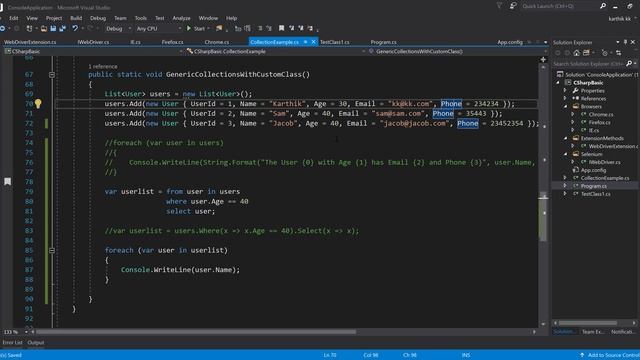
Task: Select WebDriverExtension.cs in Solution Explorer tree
Action: point(613,146)
